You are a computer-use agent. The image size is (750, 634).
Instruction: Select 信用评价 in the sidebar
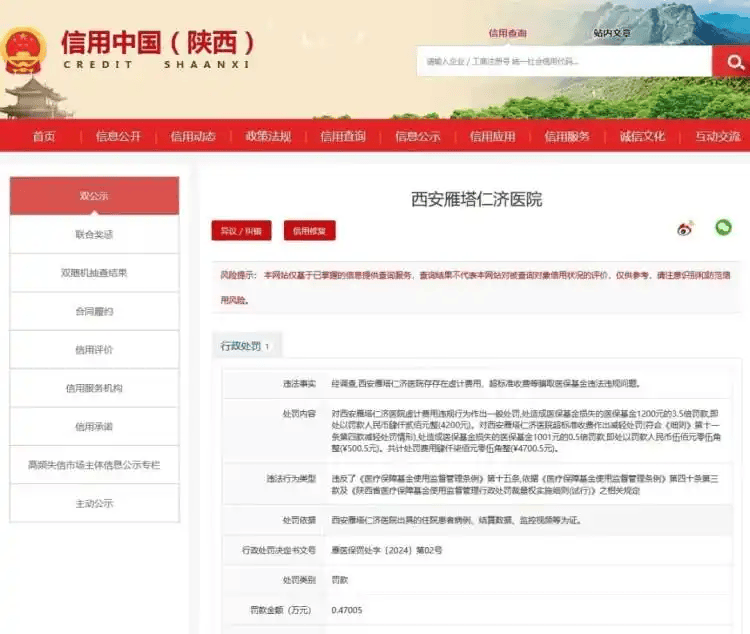coord(94,350)
